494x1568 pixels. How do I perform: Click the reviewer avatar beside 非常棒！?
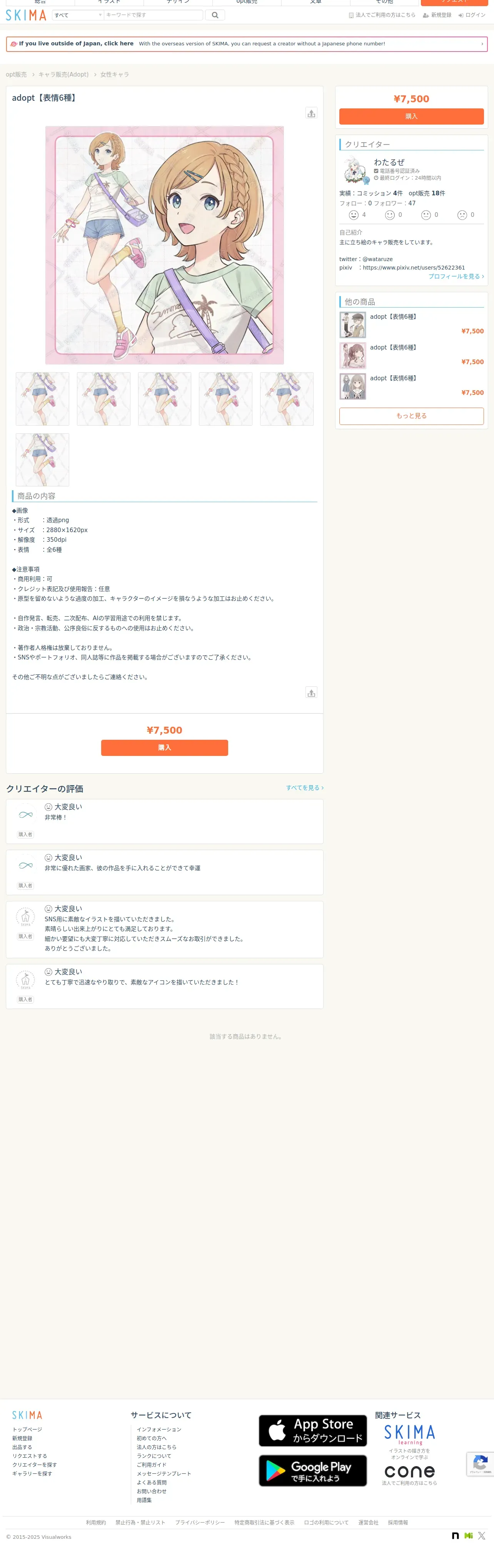[25, 814]
